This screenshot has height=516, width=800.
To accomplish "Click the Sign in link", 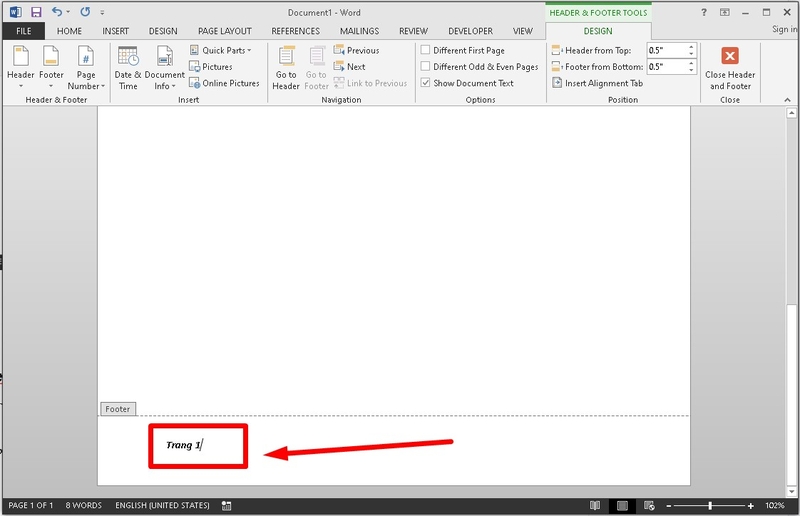I will coord(784,30).
